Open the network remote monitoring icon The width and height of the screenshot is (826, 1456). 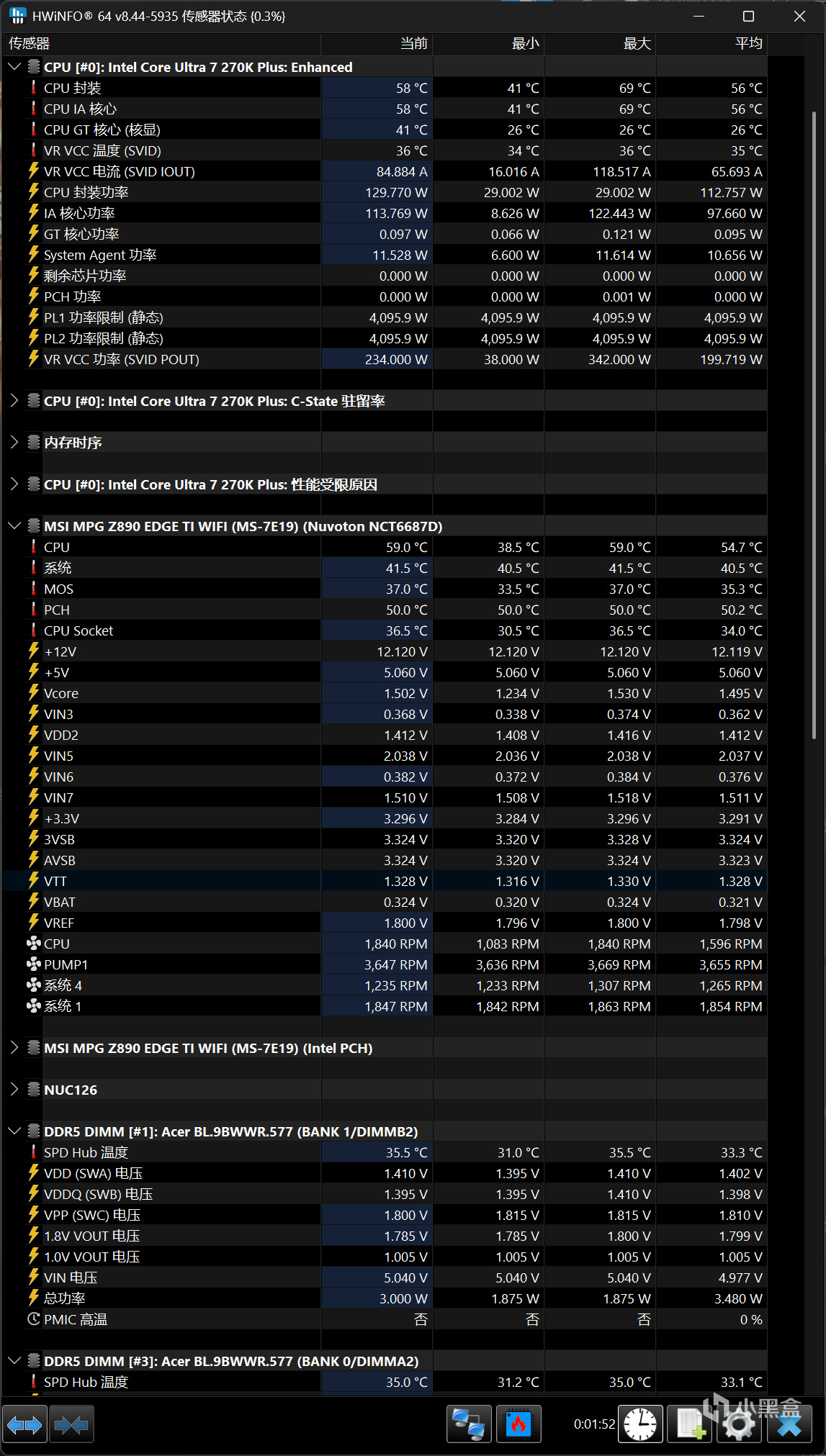pyautogui.click(x=469, y=1424)
